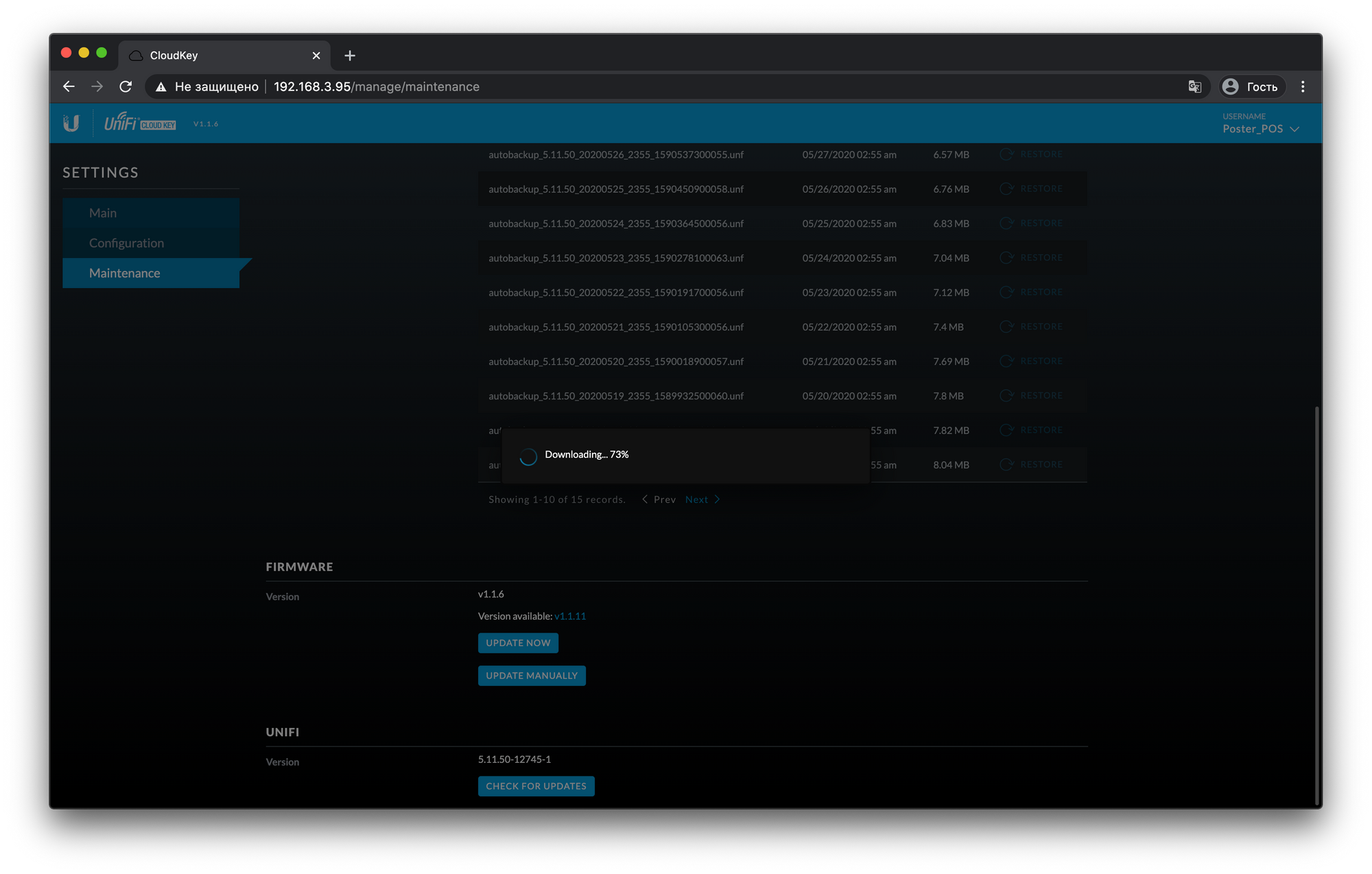This screenshot has height=874, width=1372.
Task: Restore backup dated 05/21/2020
Action: coord(1031,361)
